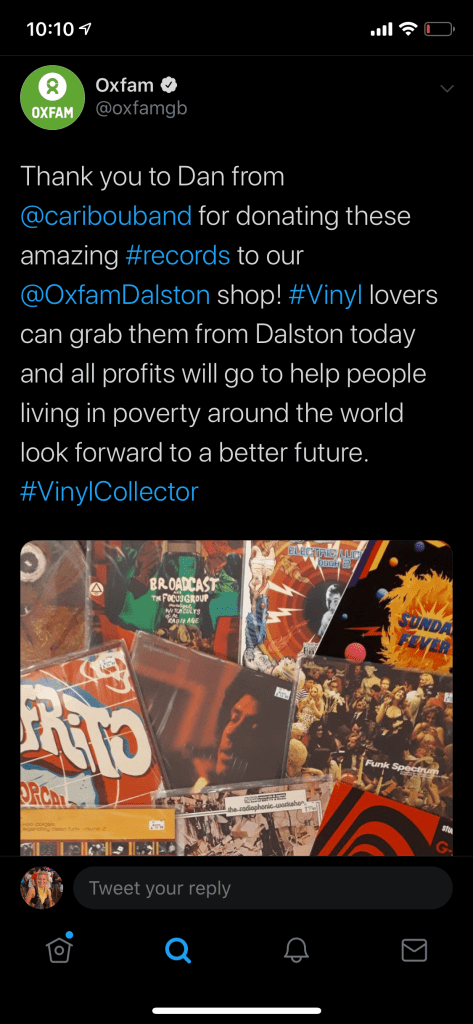Open the #VinylCollector hashtag
Screen dimensions: 473x1024
(109, 492)
